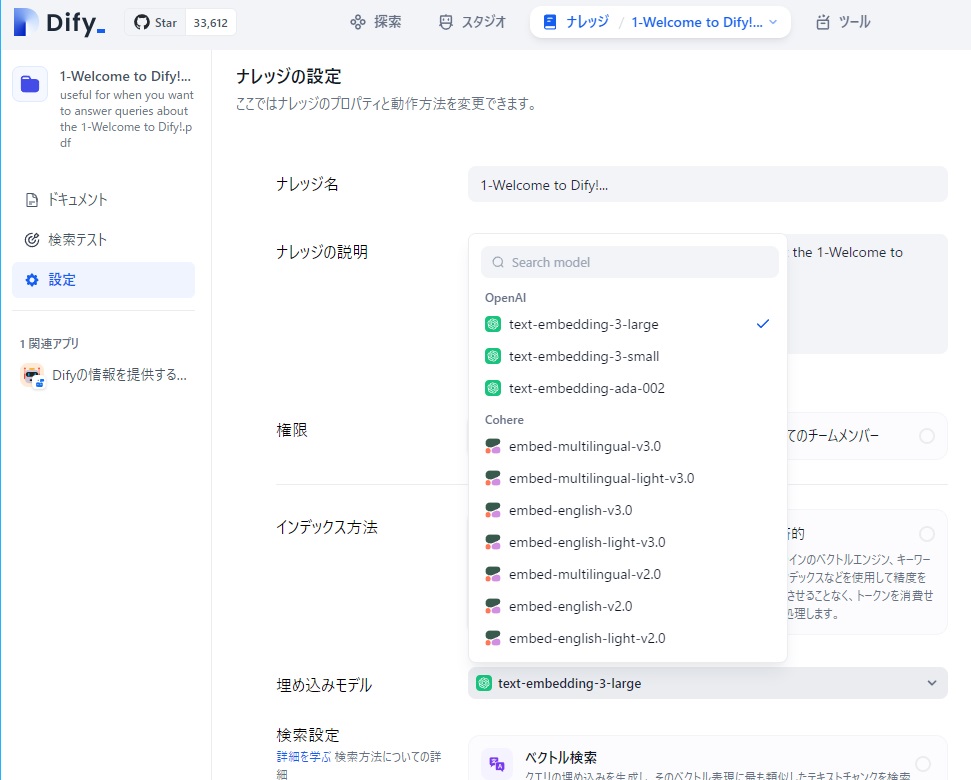
Task: Click the 1 関連アプリ label
Action: click(49, 344)
